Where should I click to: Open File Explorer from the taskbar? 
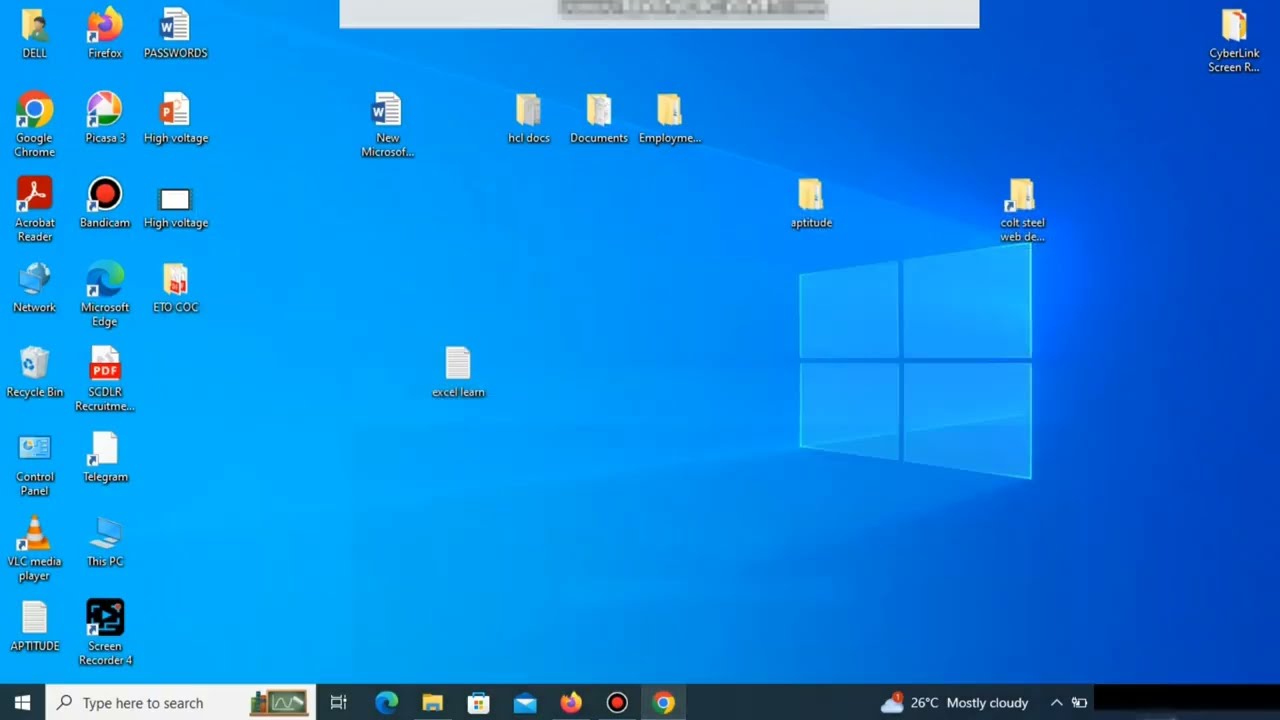tap(432, 703)
